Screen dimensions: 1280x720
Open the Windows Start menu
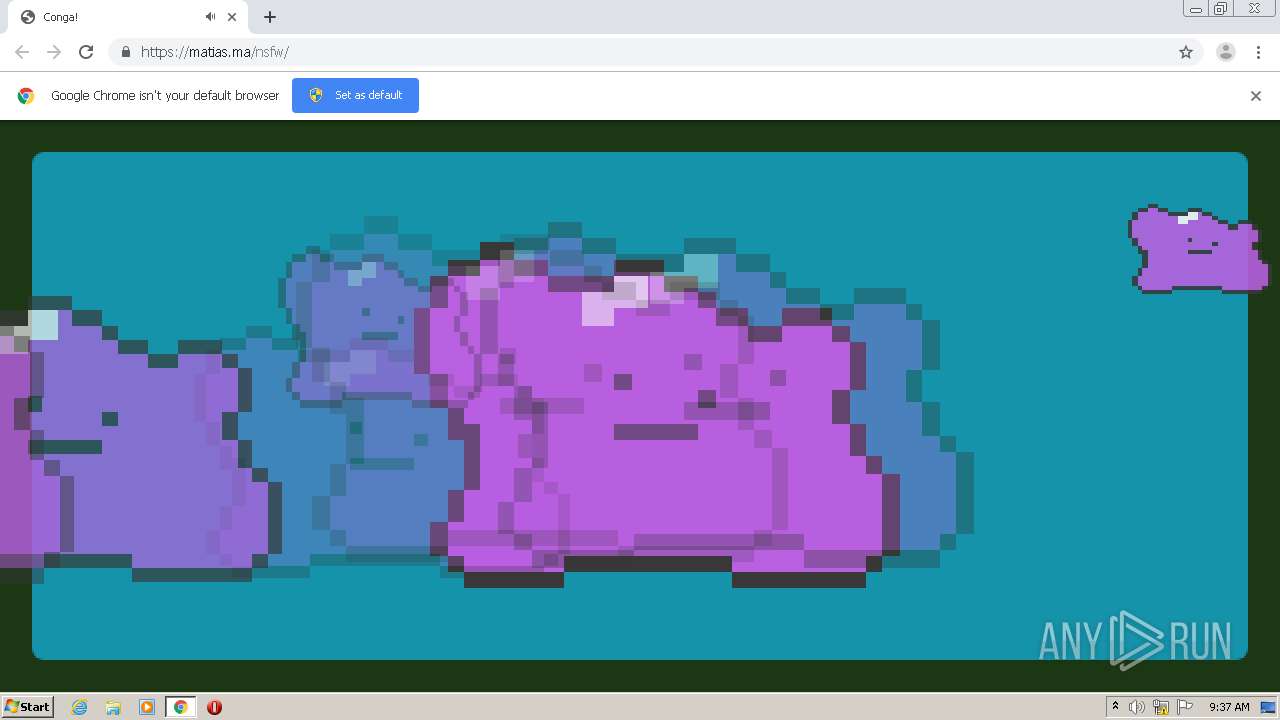(x=28, y=706)
